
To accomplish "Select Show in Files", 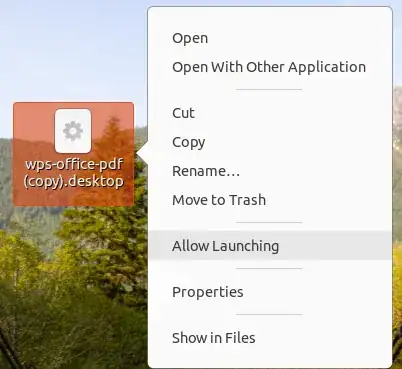I will (x=270, y=338).
